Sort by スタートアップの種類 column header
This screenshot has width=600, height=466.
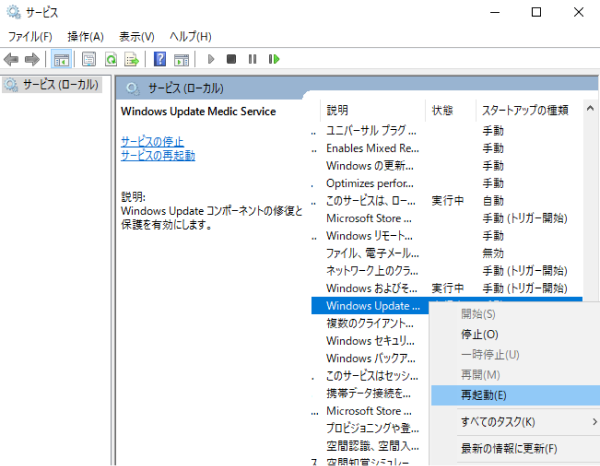[525, 110]
